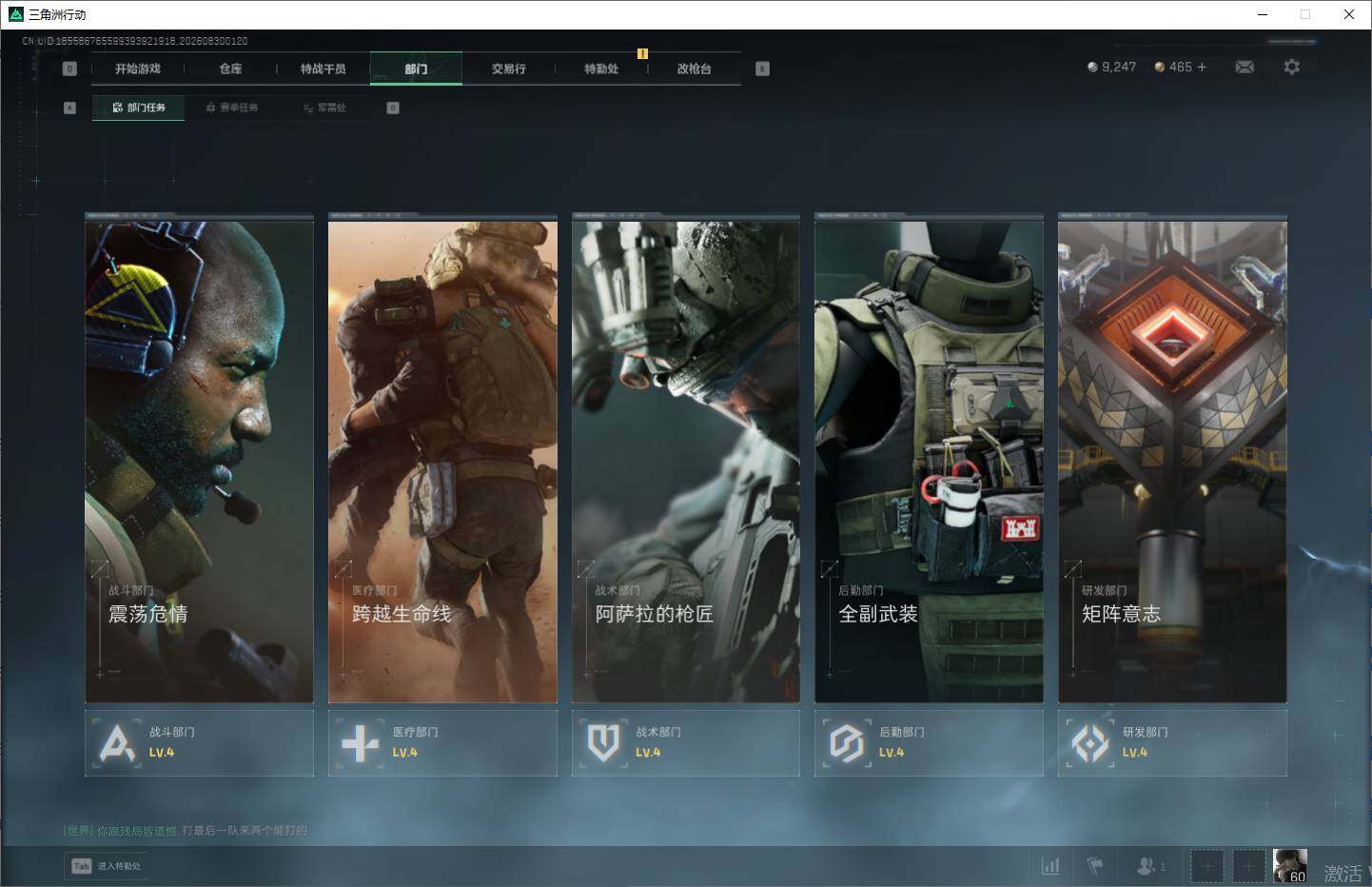The image size is (1372, 887).
Task: Switch to the 军需处 sub-tab
Action: pyautogui.click(x=324, y=108)
